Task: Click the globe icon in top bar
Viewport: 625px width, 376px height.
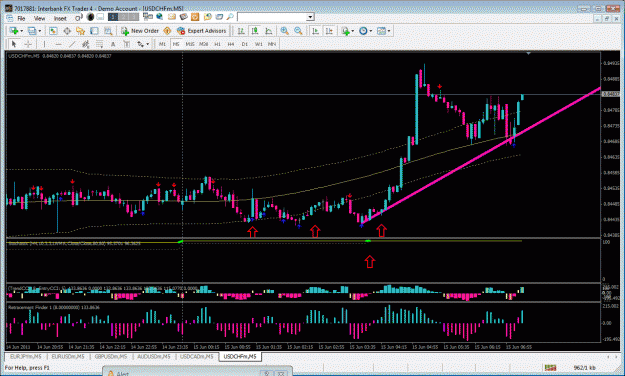Action: click(159, 16)
